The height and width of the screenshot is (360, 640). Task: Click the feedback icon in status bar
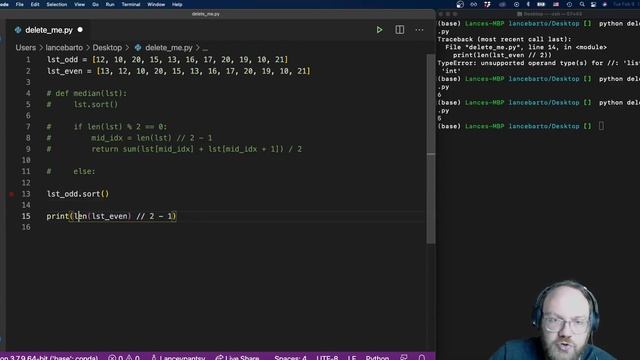(x=404, y=357)
